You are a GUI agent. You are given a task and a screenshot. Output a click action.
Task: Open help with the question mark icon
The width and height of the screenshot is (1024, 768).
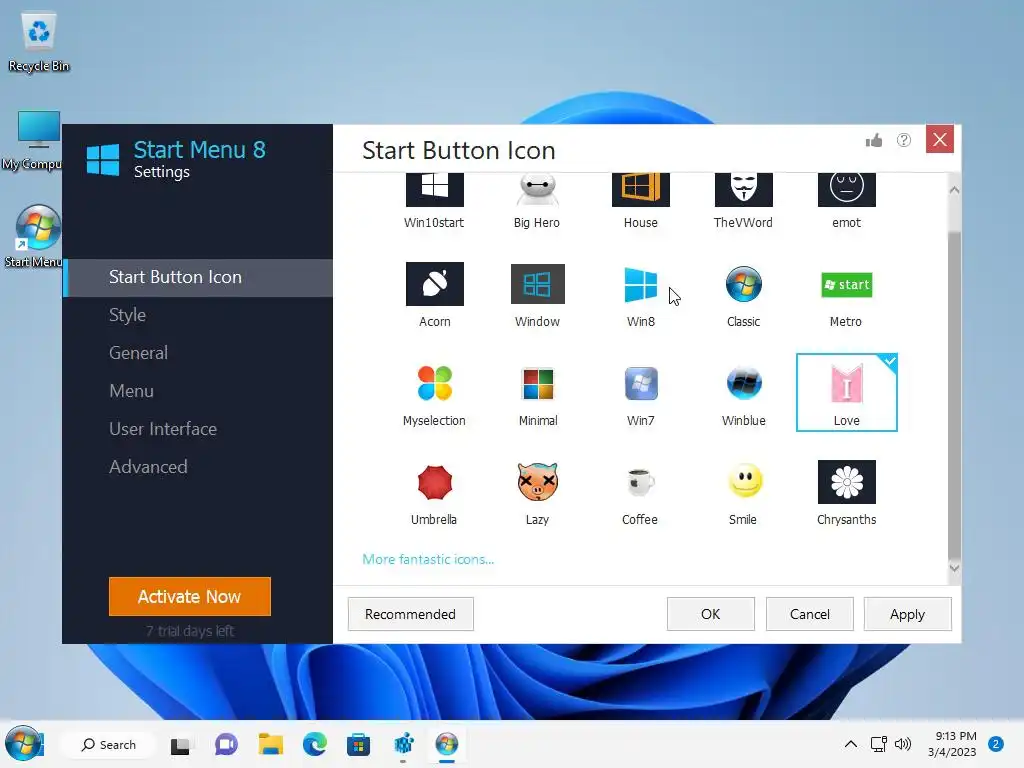[904, 140]
